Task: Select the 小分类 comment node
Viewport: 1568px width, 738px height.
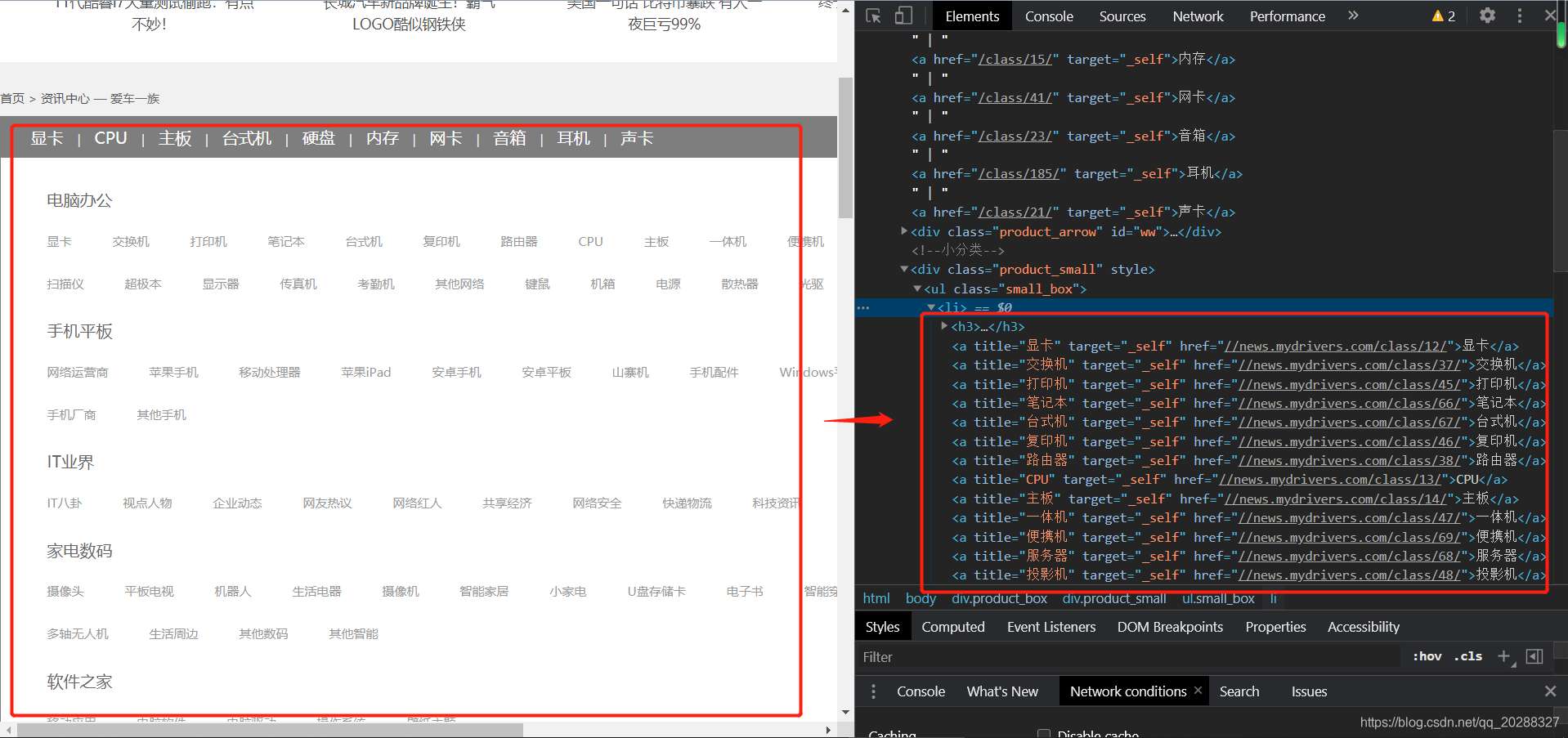Action: point(957,250)
